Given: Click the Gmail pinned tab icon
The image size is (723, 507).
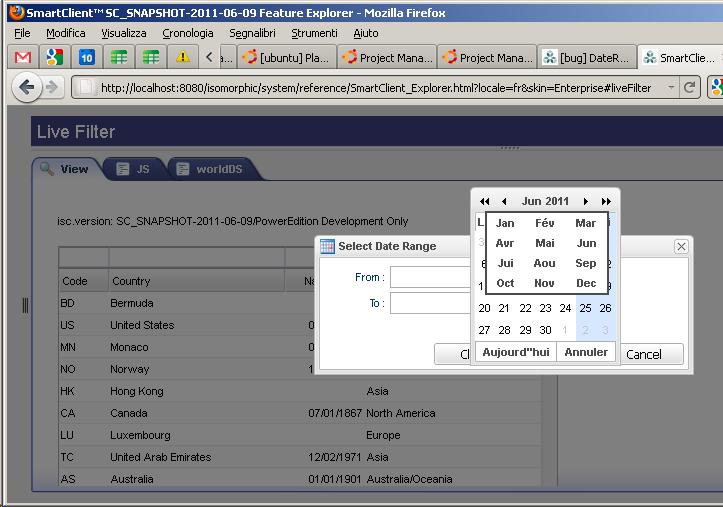Looking at the screenshot, I should coord(22,57).
